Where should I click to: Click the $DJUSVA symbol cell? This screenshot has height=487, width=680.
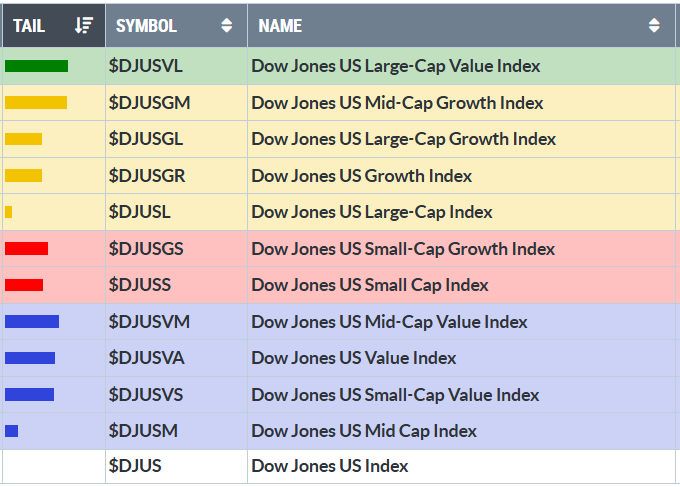176,358
